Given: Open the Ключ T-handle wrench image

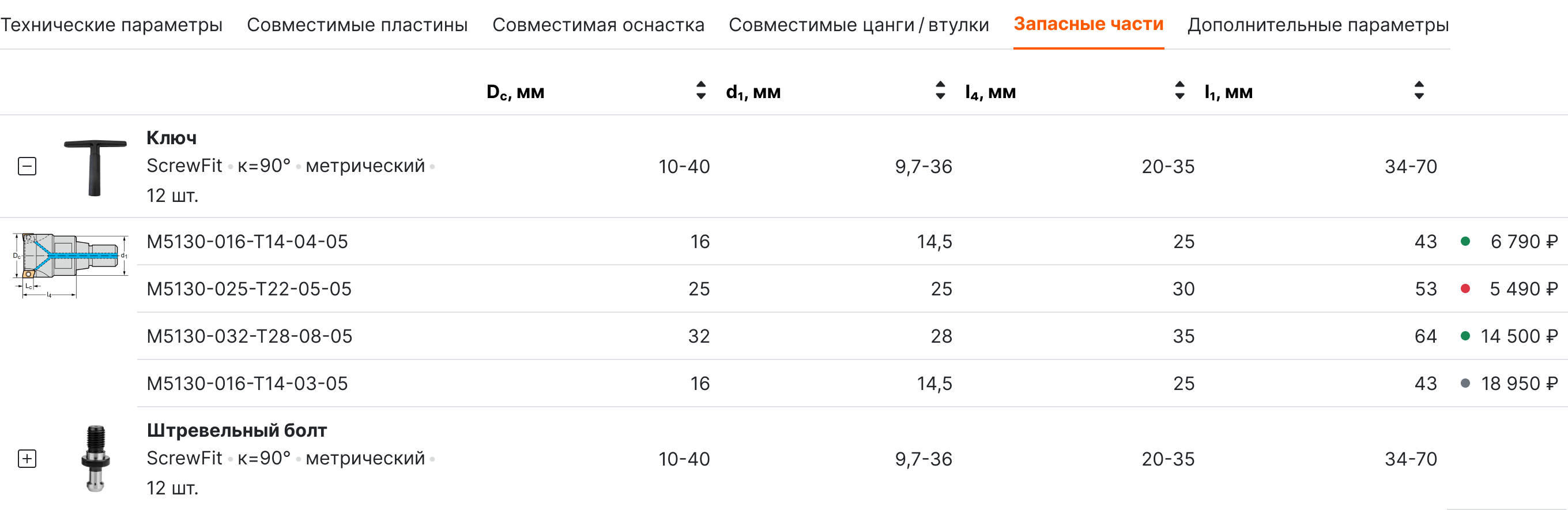Looking at the screenshot, I should point(95,167).
